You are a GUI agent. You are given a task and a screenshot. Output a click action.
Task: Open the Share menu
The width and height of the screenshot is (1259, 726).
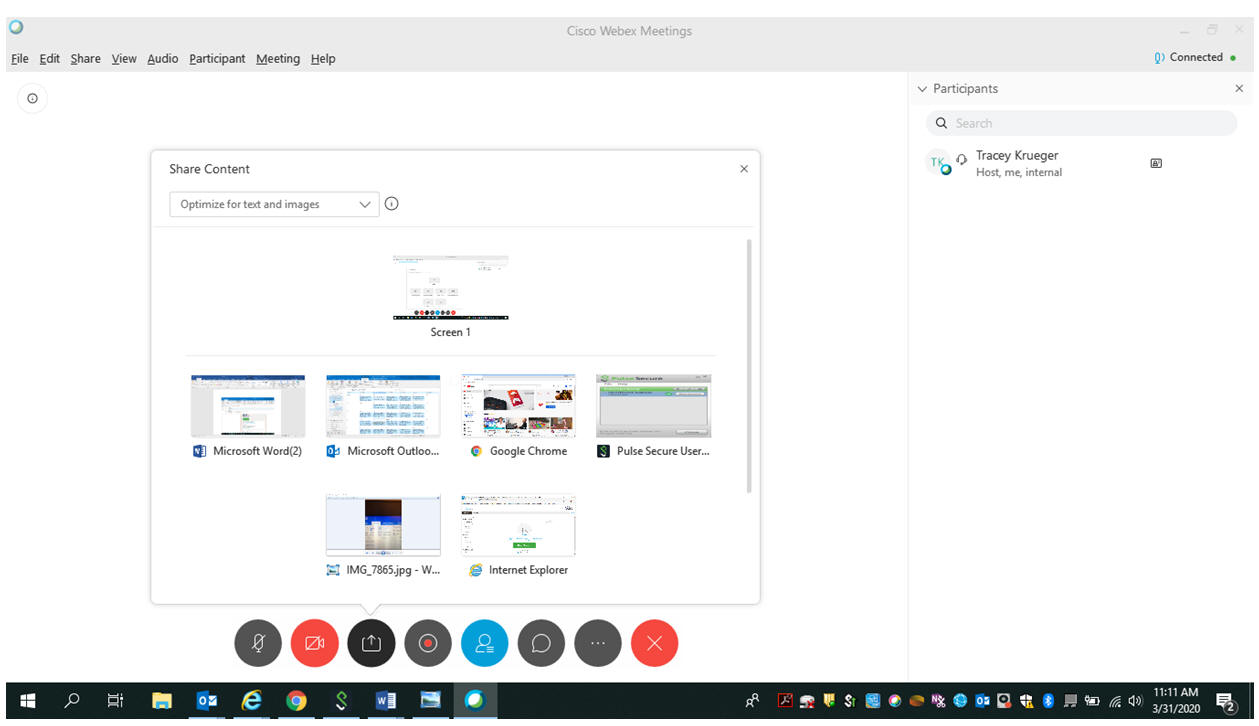point(85,59)
